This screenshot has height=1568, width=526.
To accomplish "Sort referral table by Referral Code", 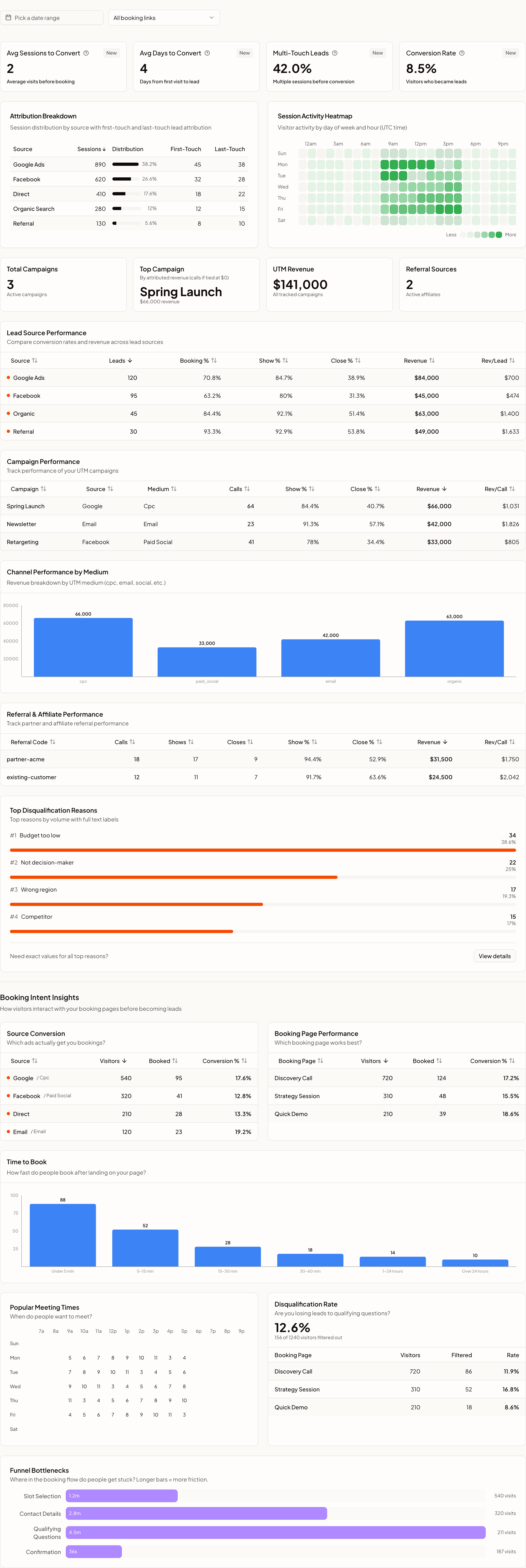I will pos(33,742).
